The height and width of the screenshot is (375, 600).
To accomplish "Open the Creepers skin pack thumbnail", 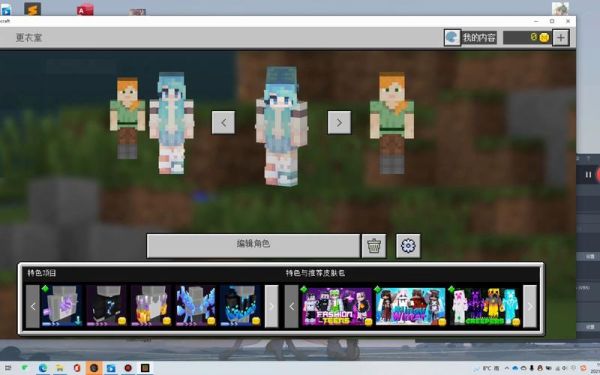I will [x=485, y=307].
